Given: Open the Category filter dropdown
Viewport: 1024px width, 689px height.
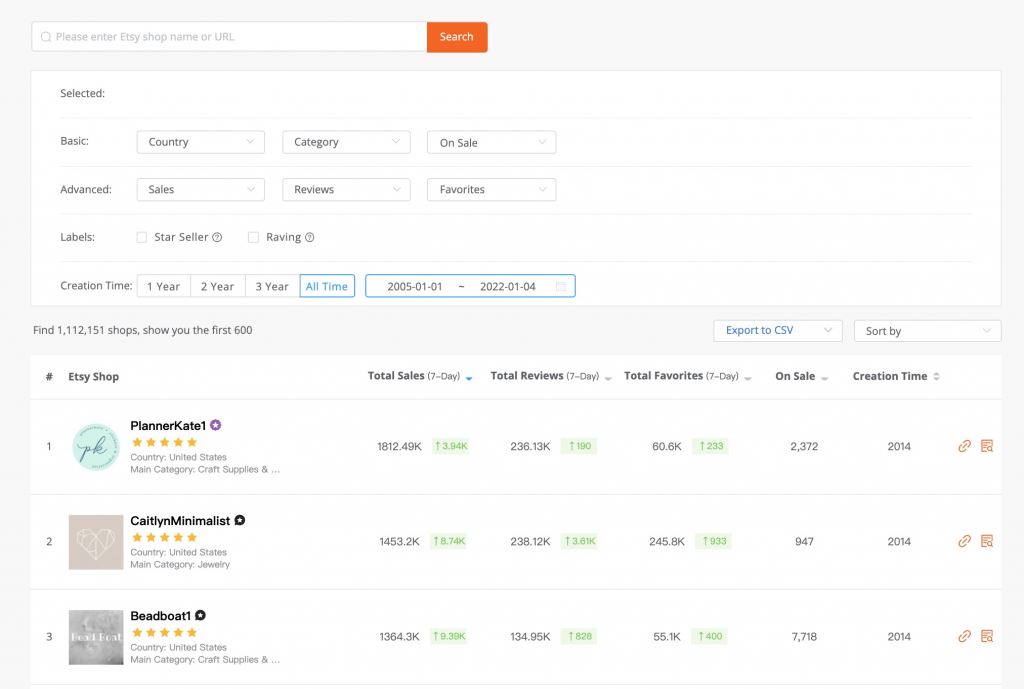Looking at the screenshot, I should (x=346, y=142).
